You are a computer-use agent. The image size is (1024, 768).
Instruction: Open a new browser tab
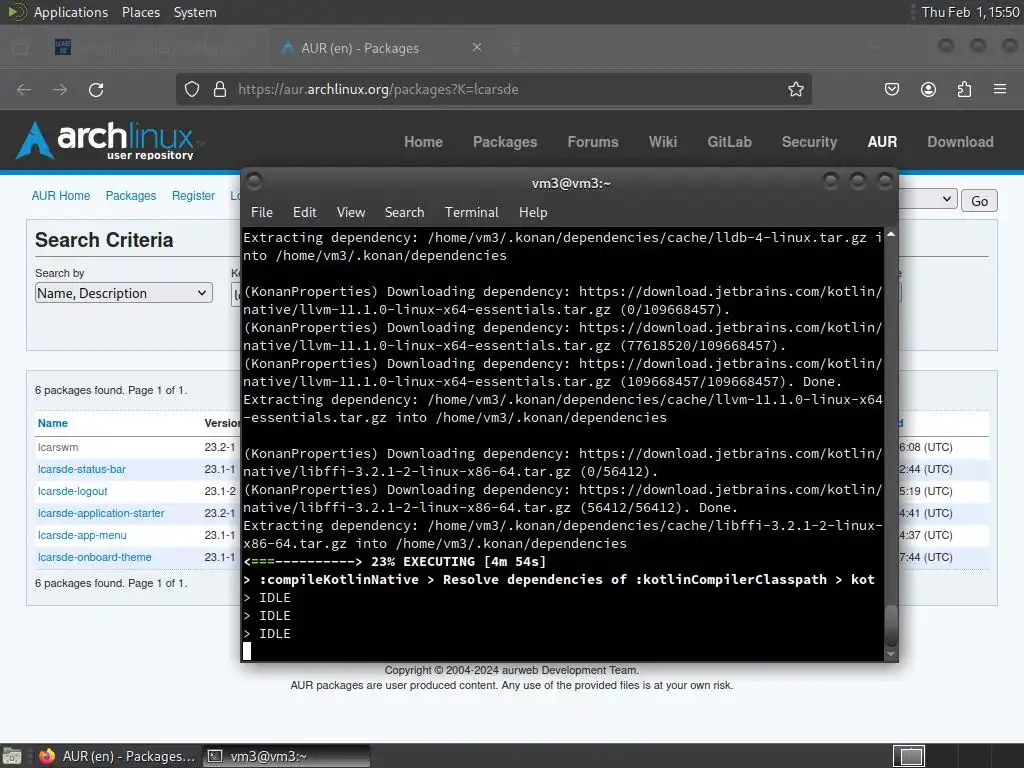click(515, 48)
